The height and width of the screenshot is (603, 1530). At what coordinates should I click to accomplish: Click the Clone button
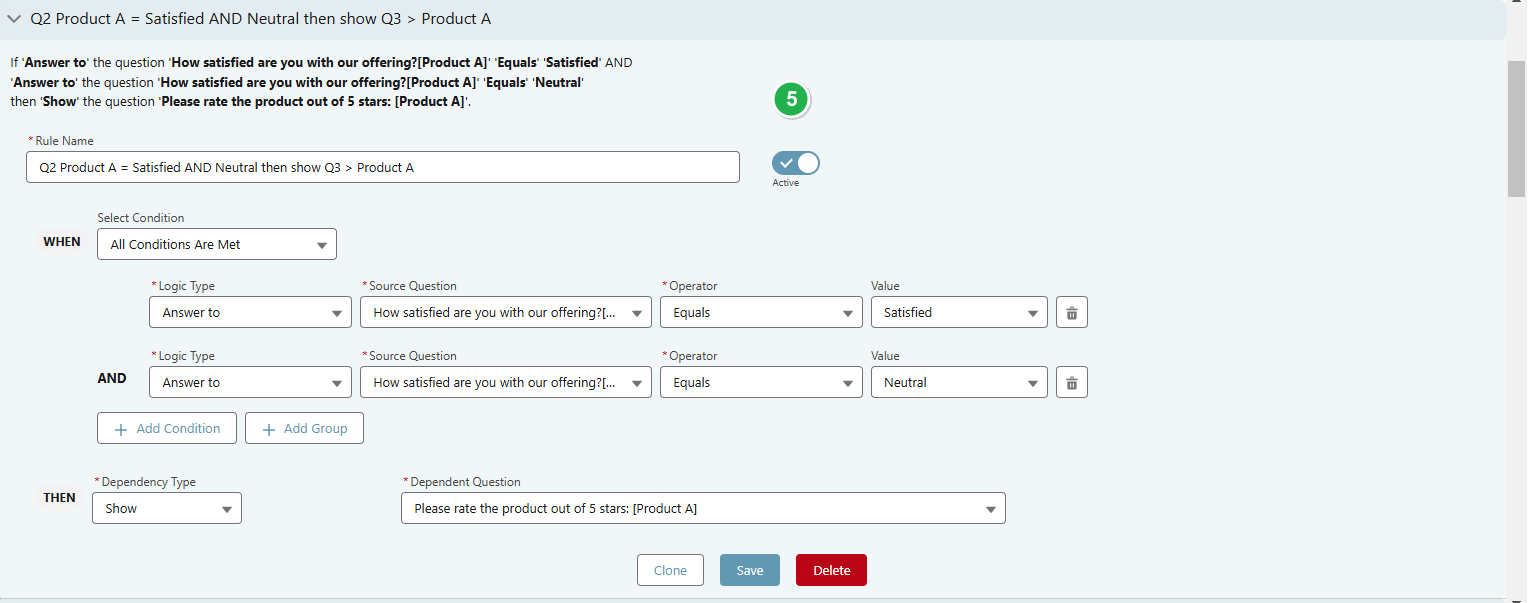click(670, 569)
